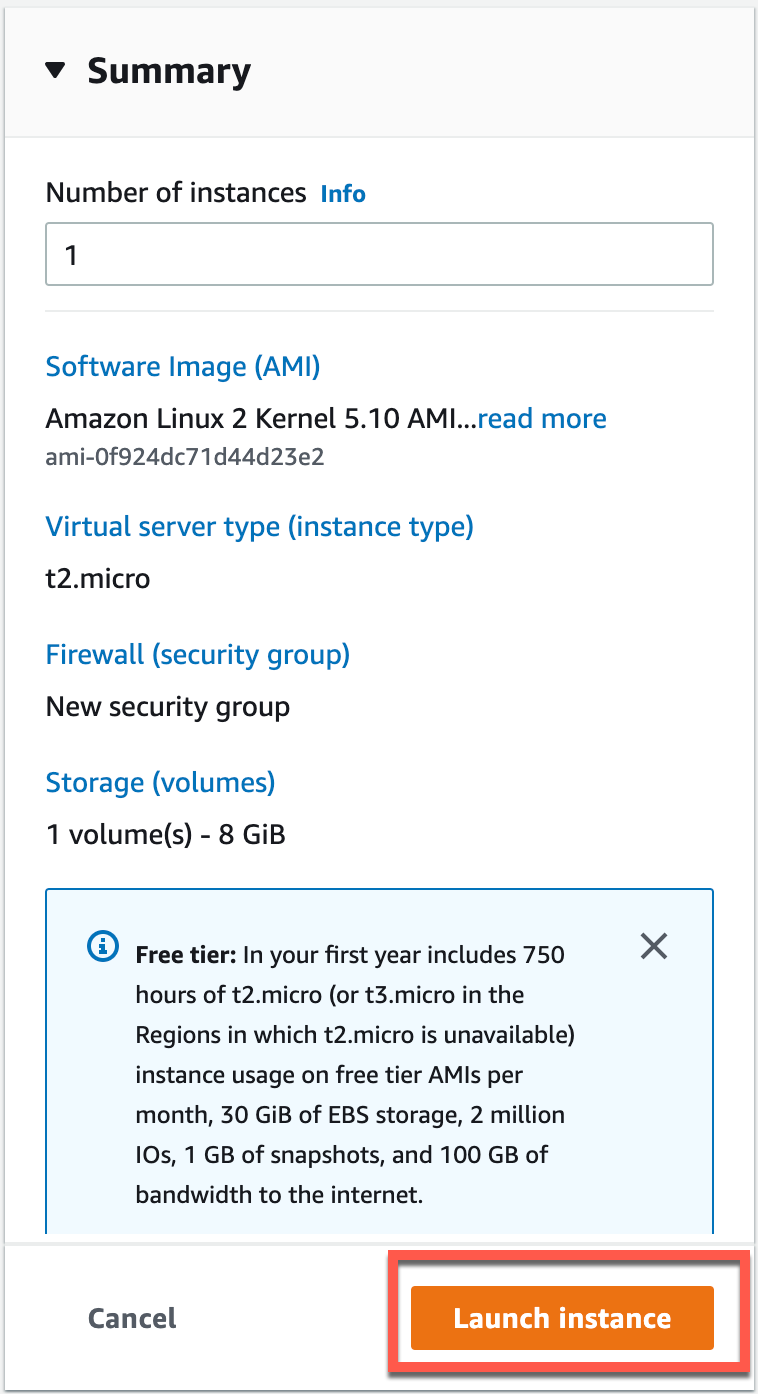View the Firewall security group settings
The width and height of the screenshot is (758, 1394).
point(197,654)
